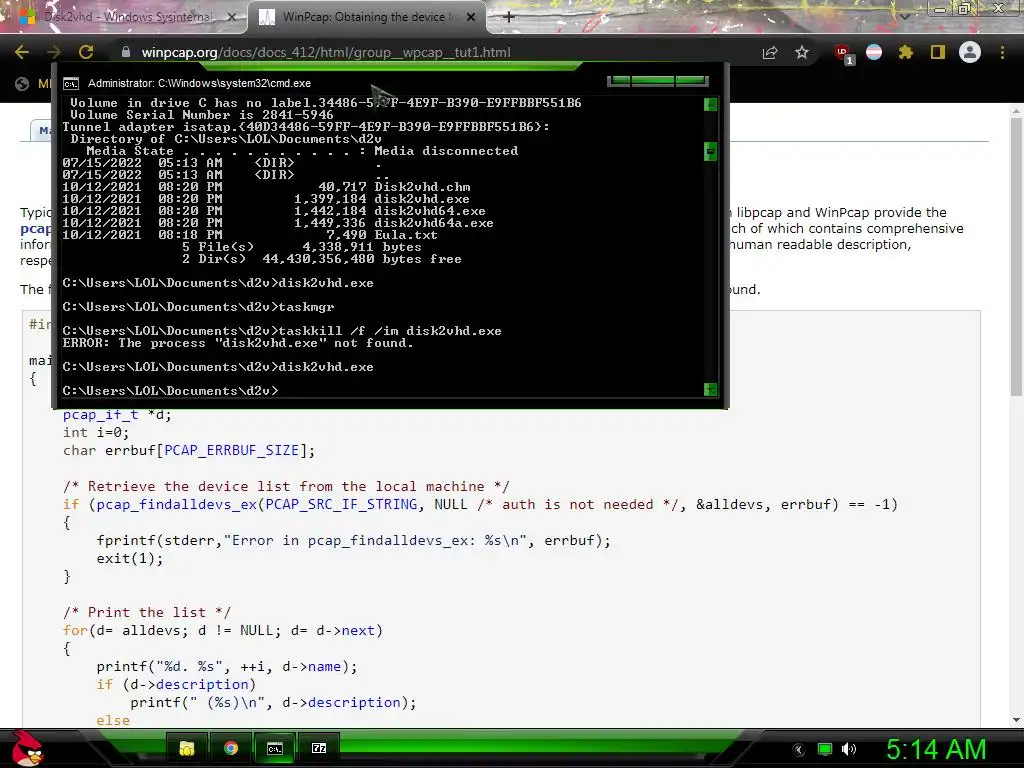Open the cmd.exe window system menu icon
Screen dimensions: 1024x768
(71, 84)
